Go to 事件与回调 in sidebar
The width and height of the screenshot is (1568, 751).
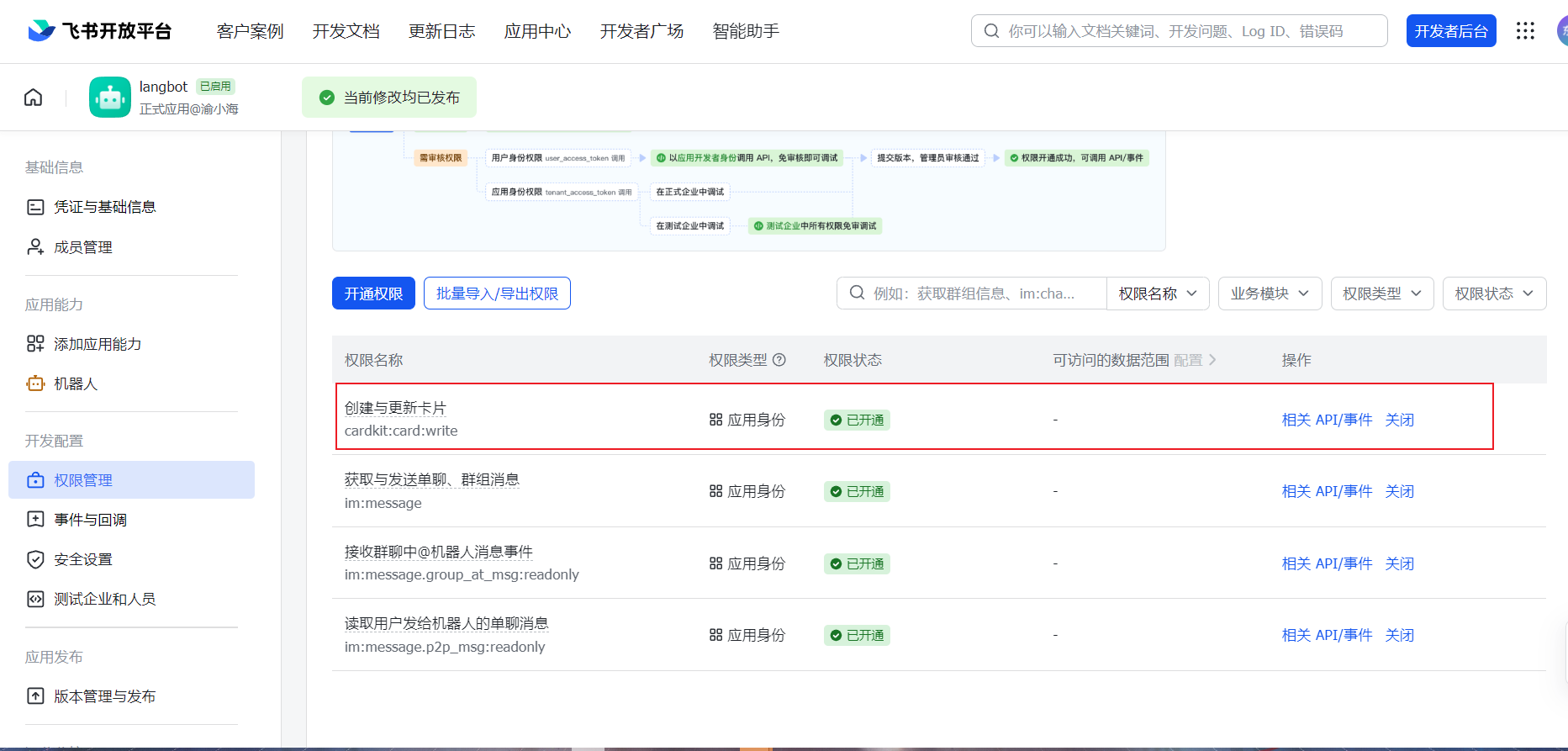(90, 520)
